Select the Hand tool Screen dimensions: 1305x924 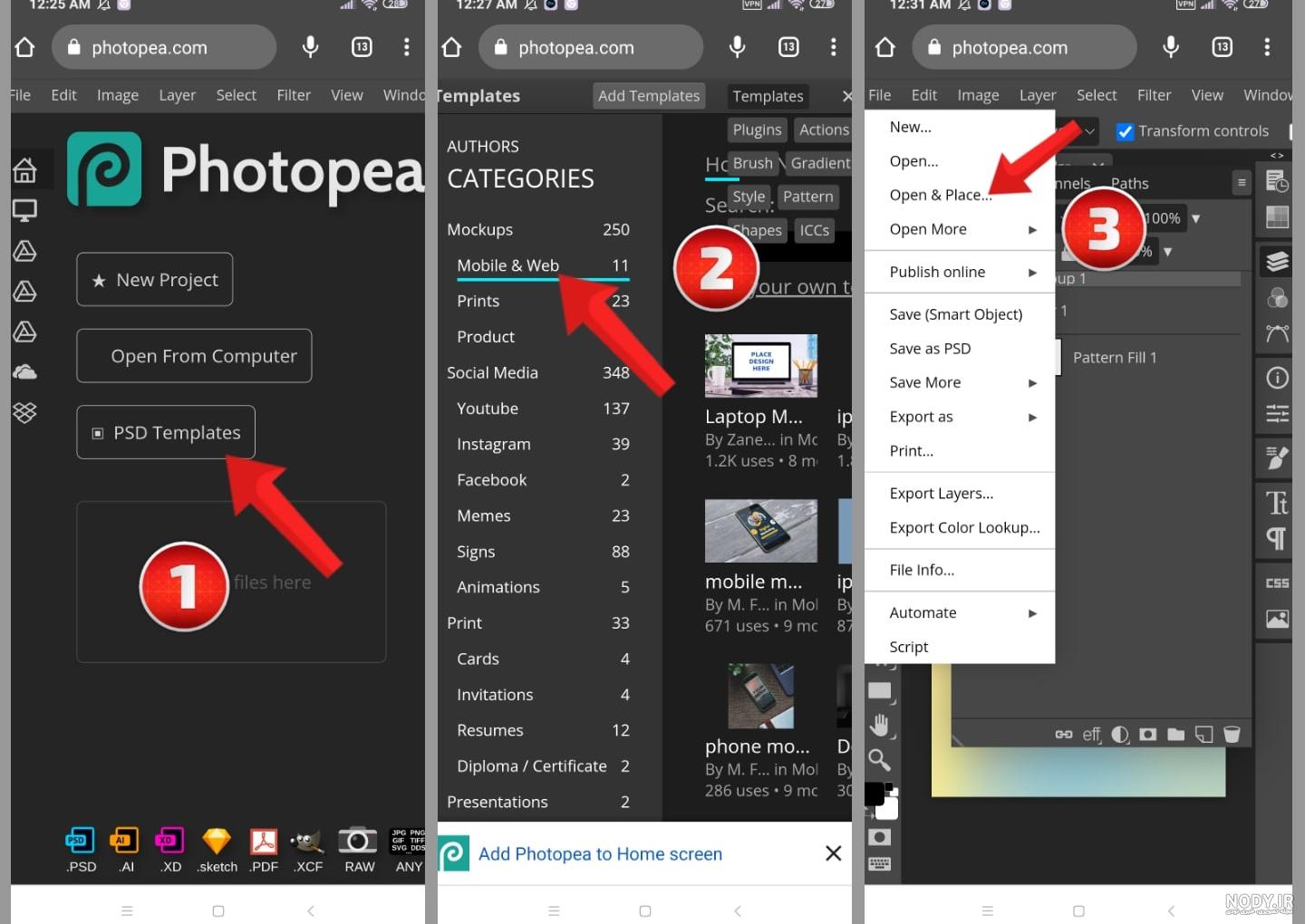880,725
